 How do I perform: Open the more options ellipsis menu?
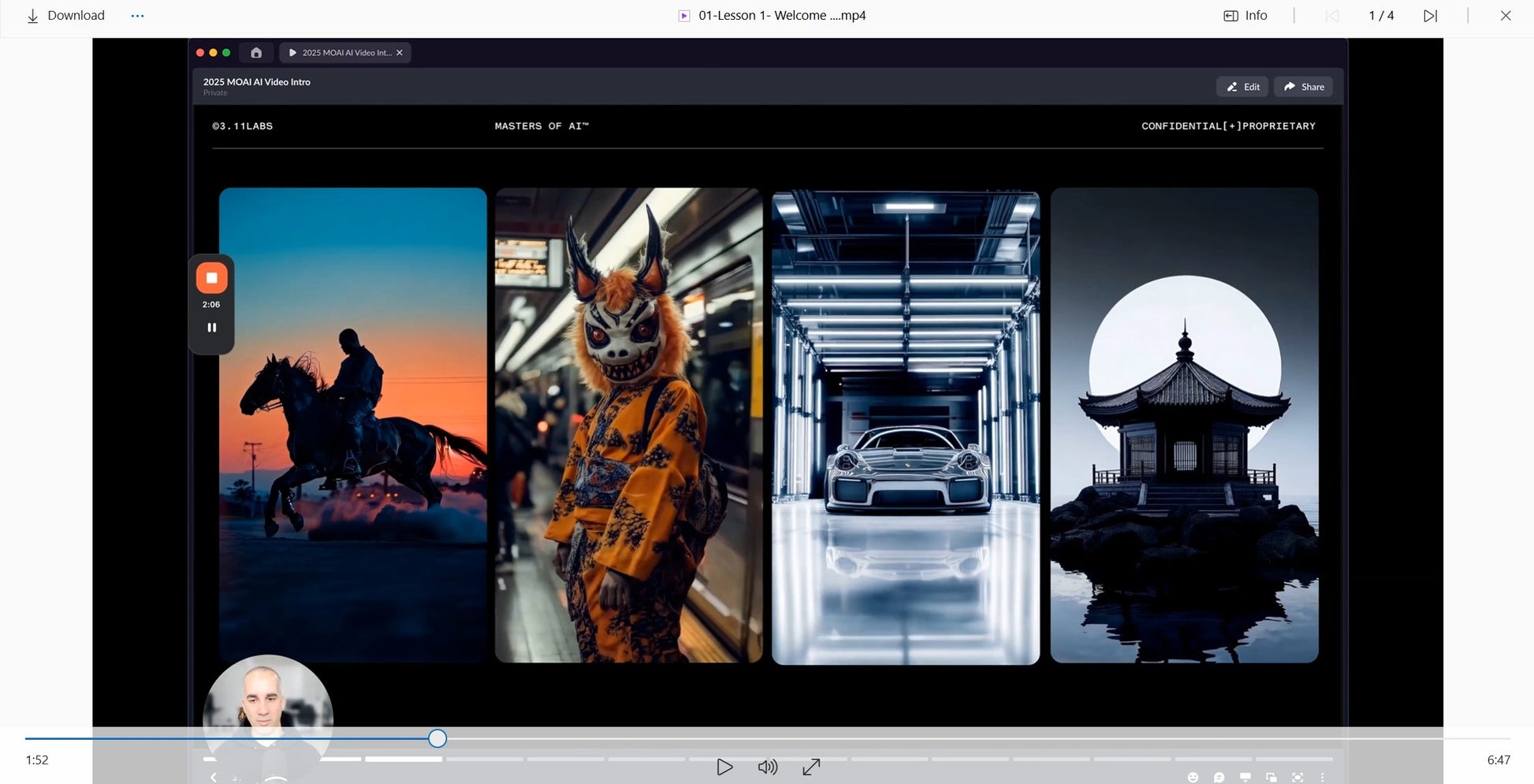(137, 16)
